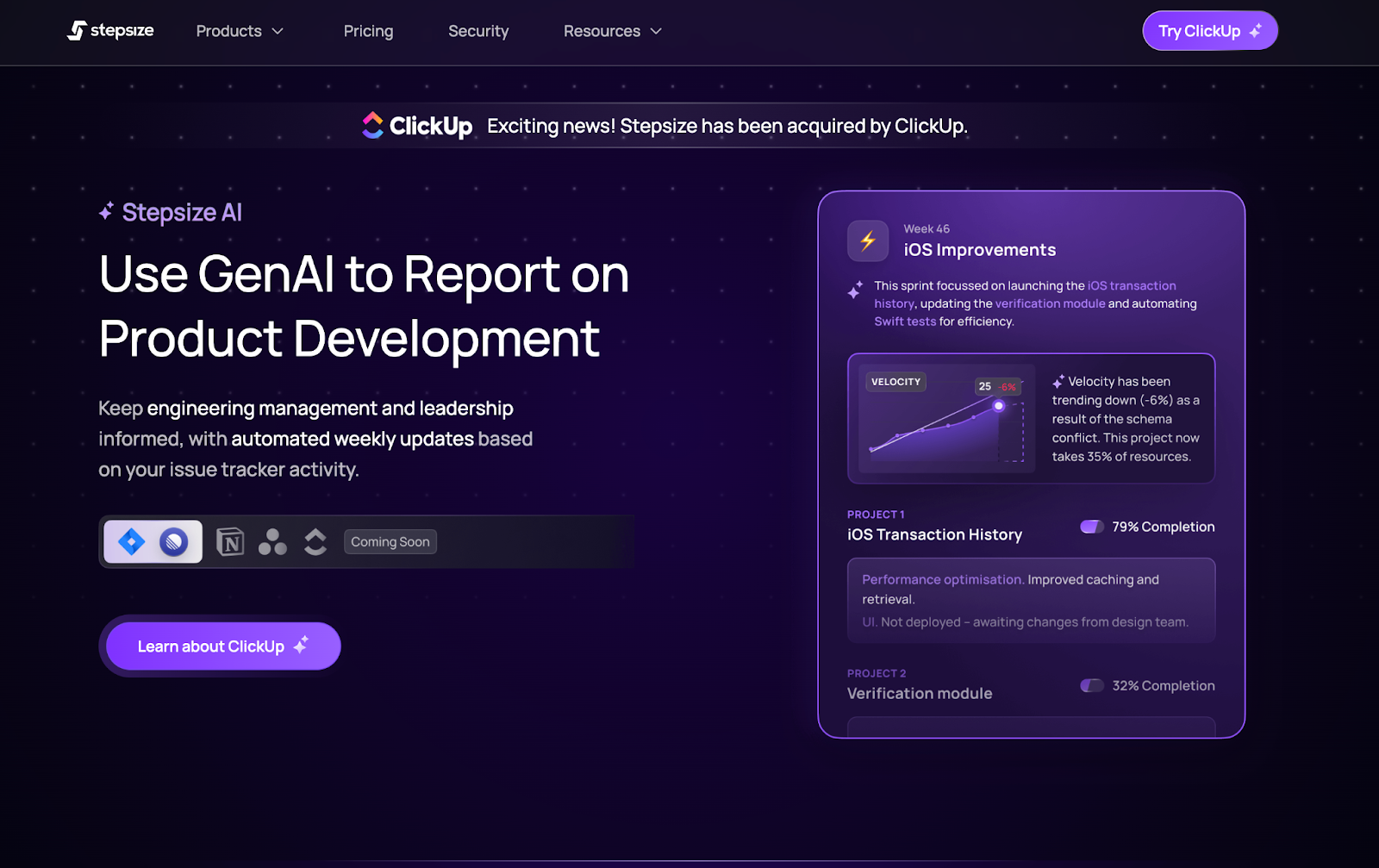
Task: Click the Stepsize logo in the header
Action: (110, 31)
